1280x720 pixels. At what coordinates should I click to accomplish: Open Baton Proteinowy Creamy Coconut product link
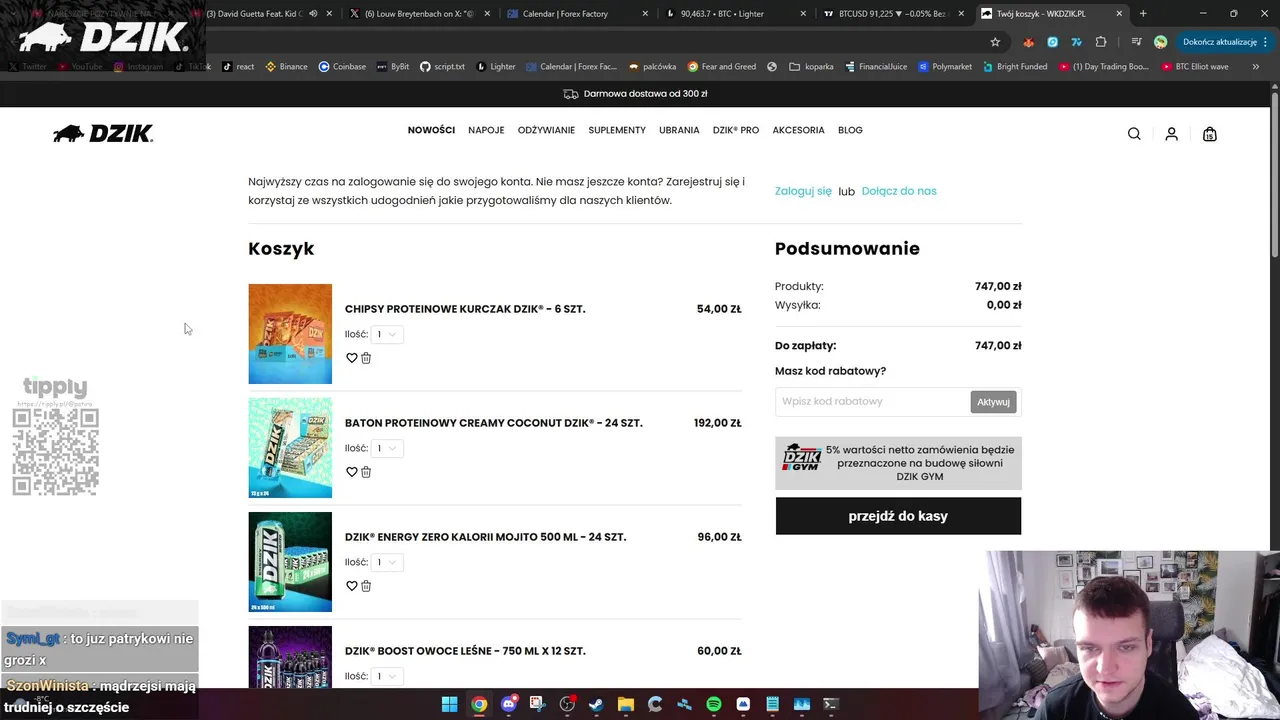(494, 423)
